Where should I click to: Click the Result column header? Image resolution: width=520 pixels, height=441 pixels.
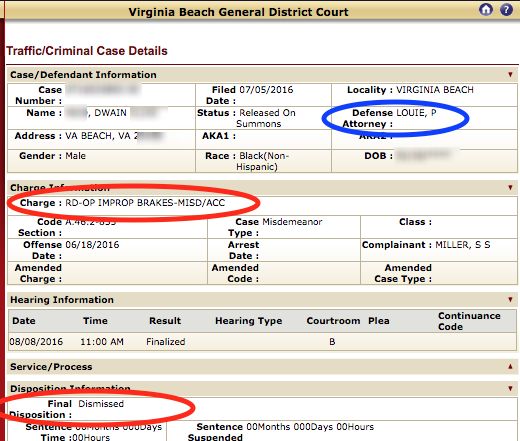tap(165, 321)
